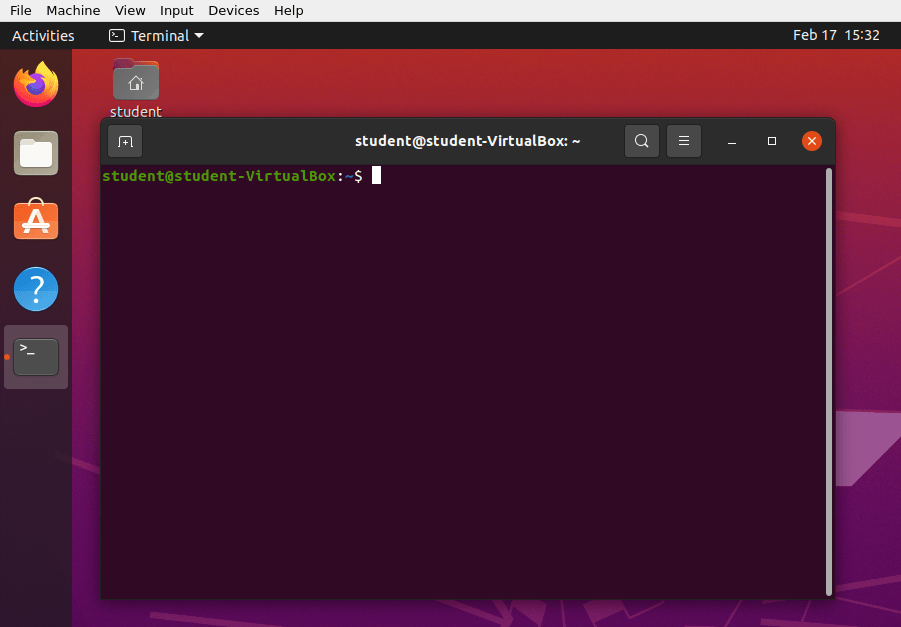Launch Ubuntu Software from the dock
Screen dimensions: 901x627
[35, 220]
